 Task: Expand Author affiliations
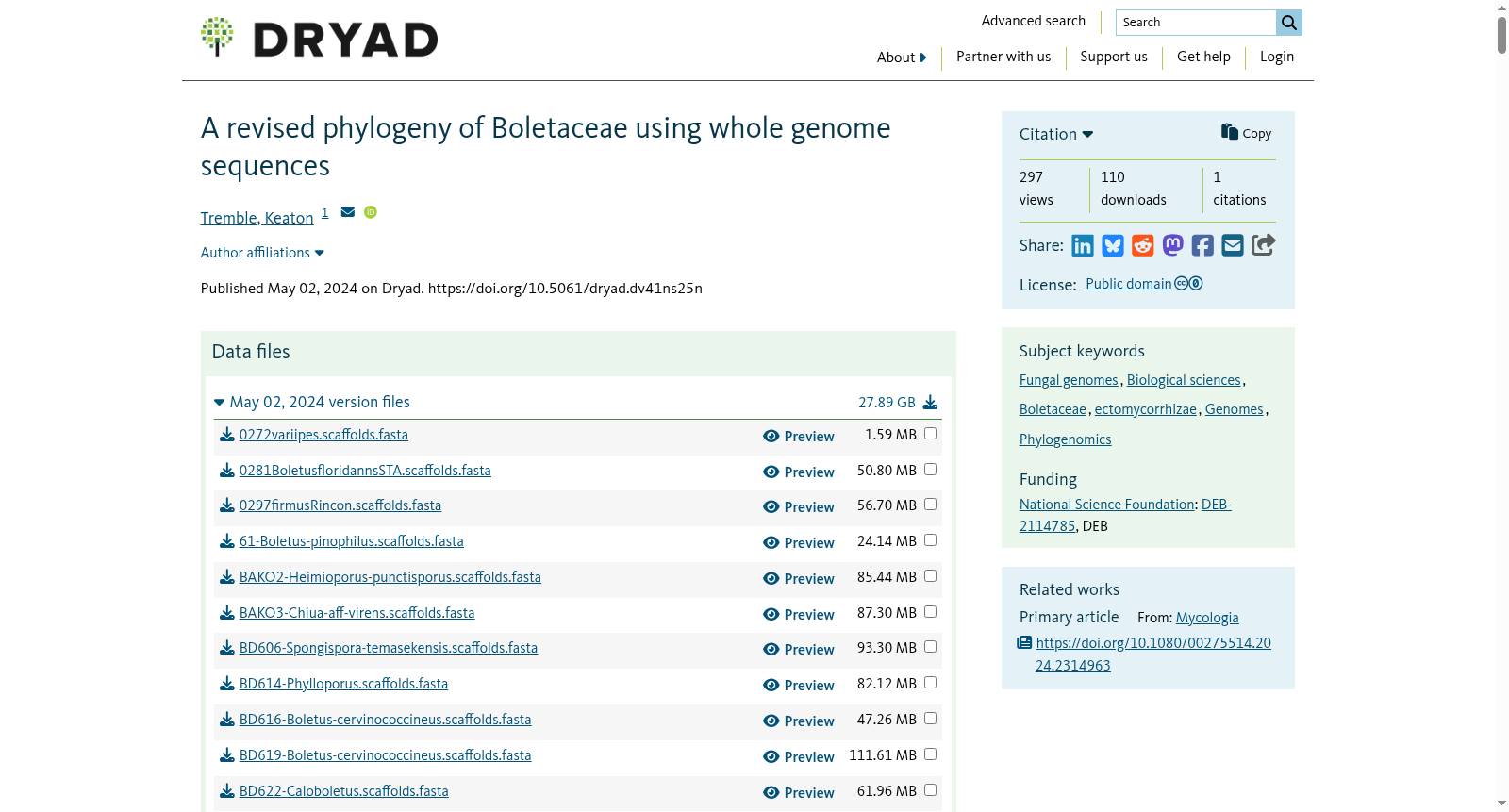(262, 253)
